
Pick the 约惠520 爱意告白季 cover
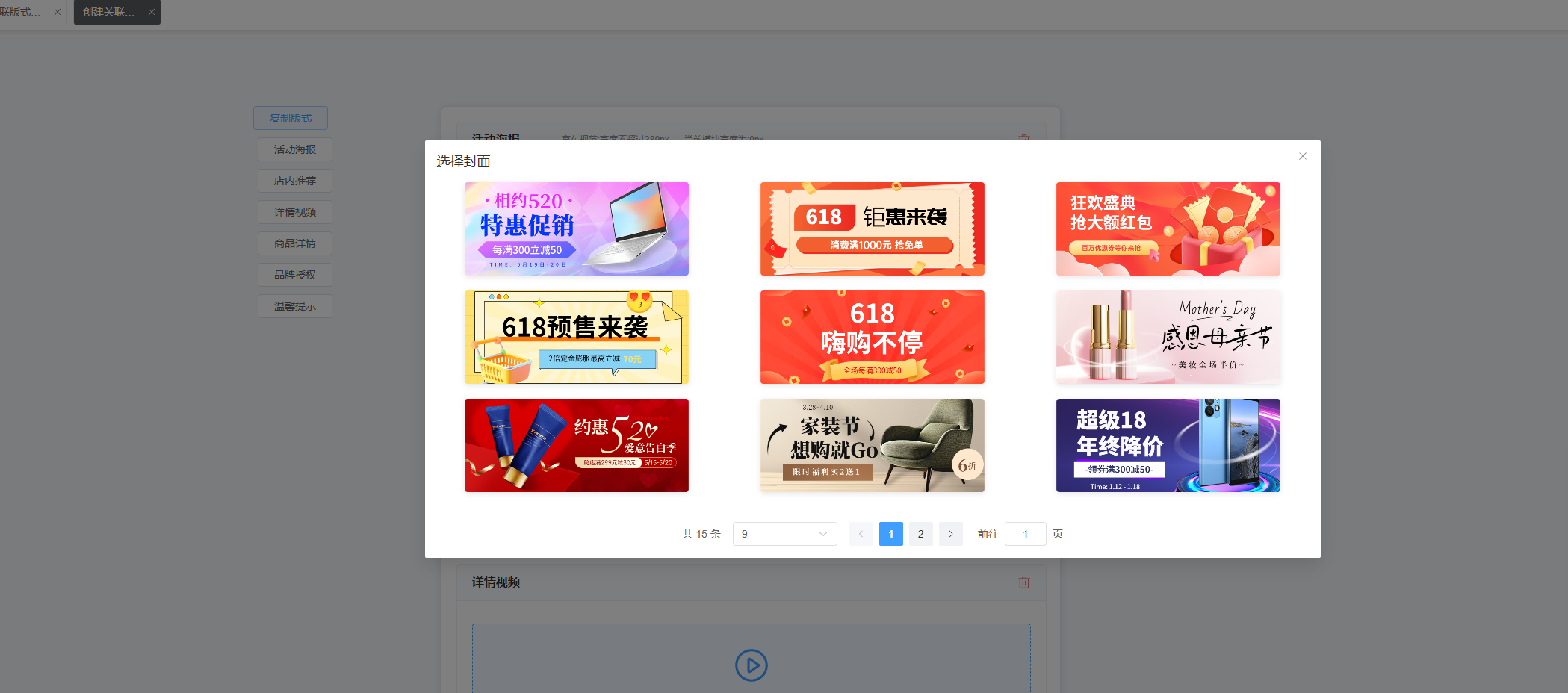pyautogui.click(x=576, y=445)
